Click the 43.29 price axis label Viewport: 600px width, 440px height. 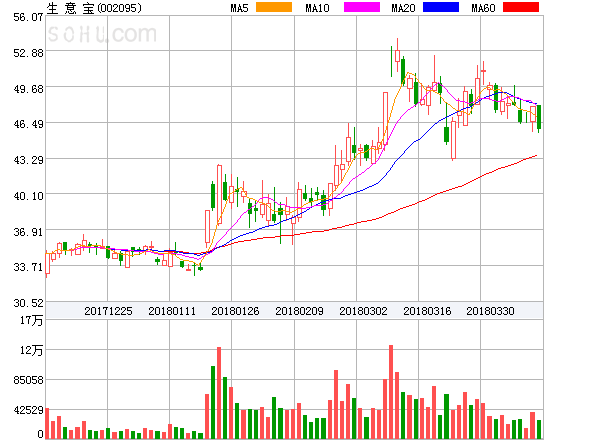28,160
